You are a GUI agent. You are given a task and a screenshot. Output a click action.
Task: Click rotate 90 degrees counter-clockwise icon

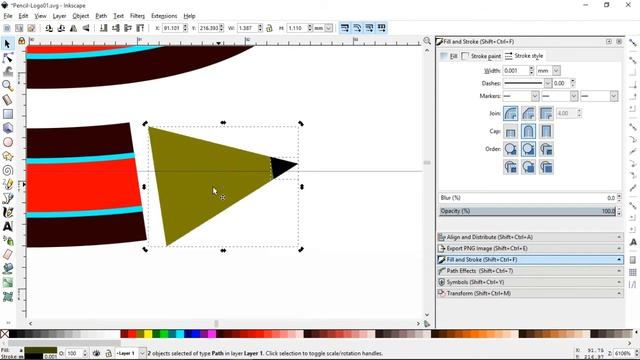[49, 28]
